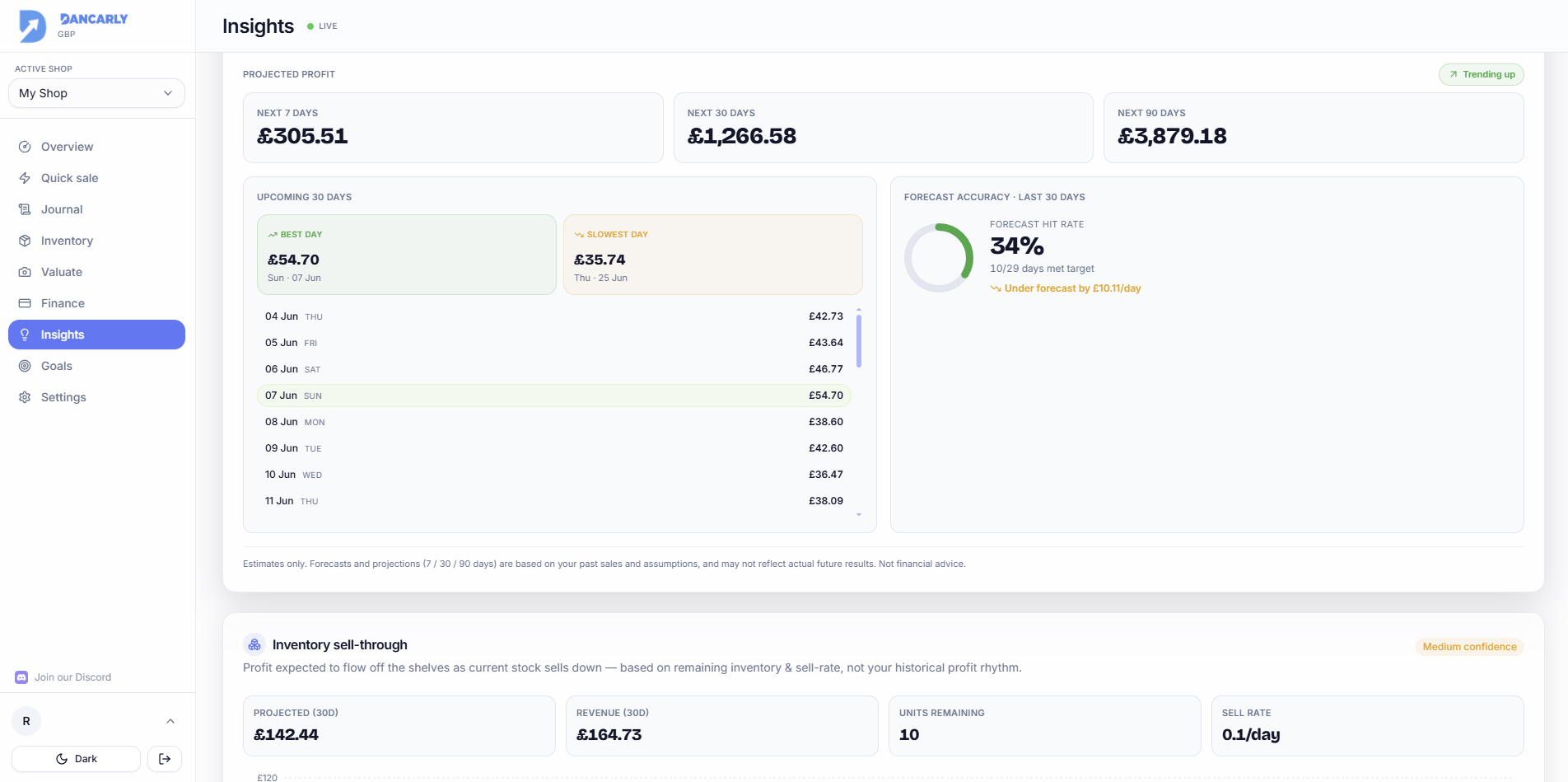Image resolution: width=1568 pixels, height=782 pixels.
Task: Switch to the Finance section
Action: 96,303
